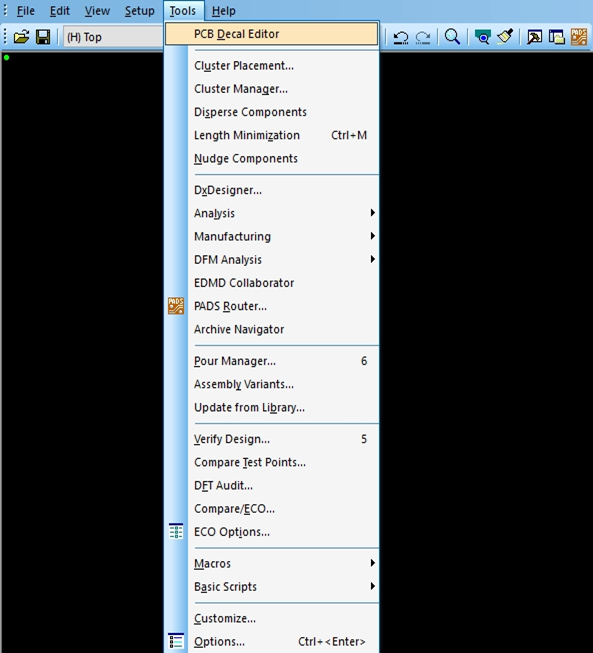Image resolution: width=593 pixels, height=653 pixels.
Task: Open the (H) Top layer dropdown
Action: 113,37
